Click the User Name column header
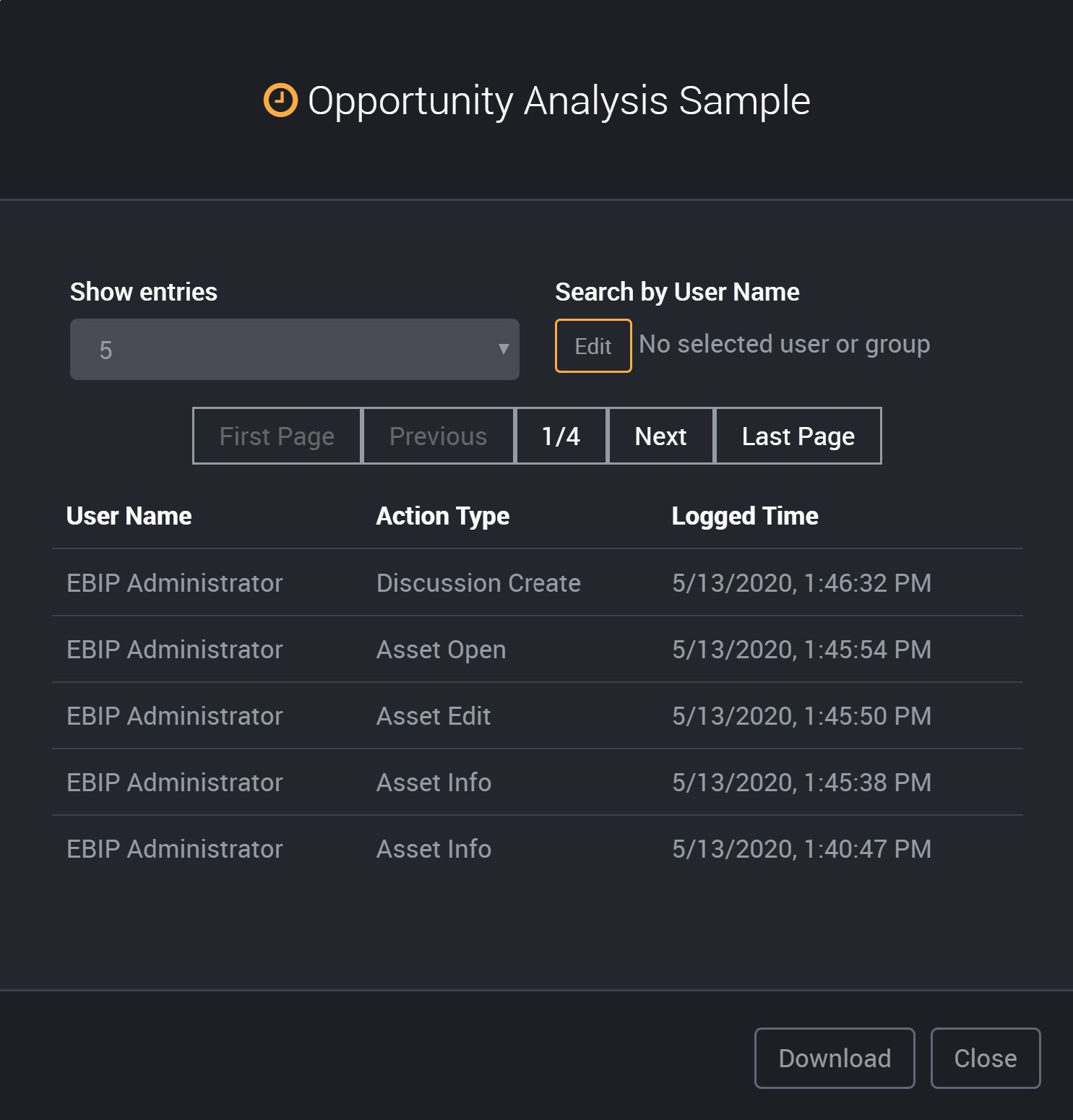Viewport: 1073px width, 1120px height. (129, 516)
